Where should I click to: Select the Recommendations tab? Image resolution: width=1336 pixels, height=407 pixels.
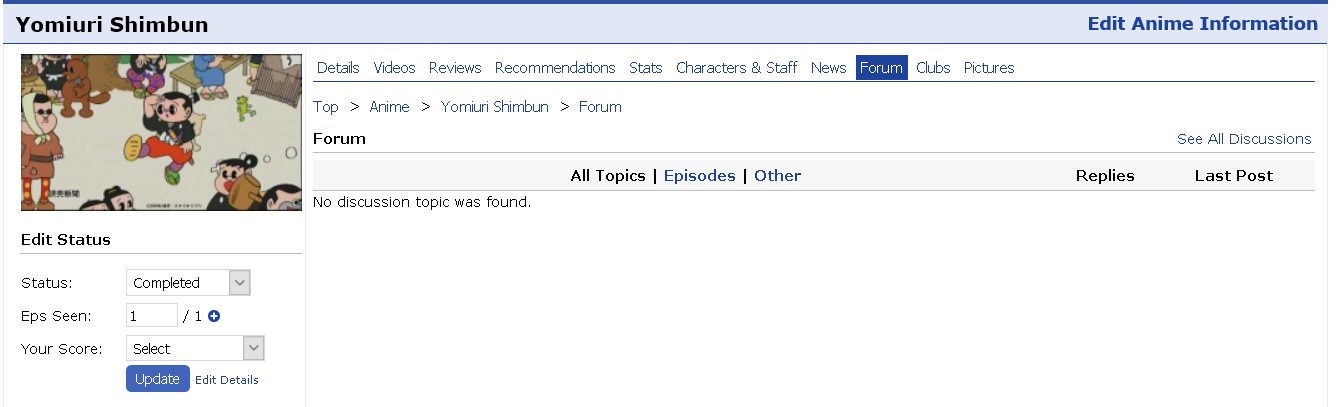(x=555, y=68)
